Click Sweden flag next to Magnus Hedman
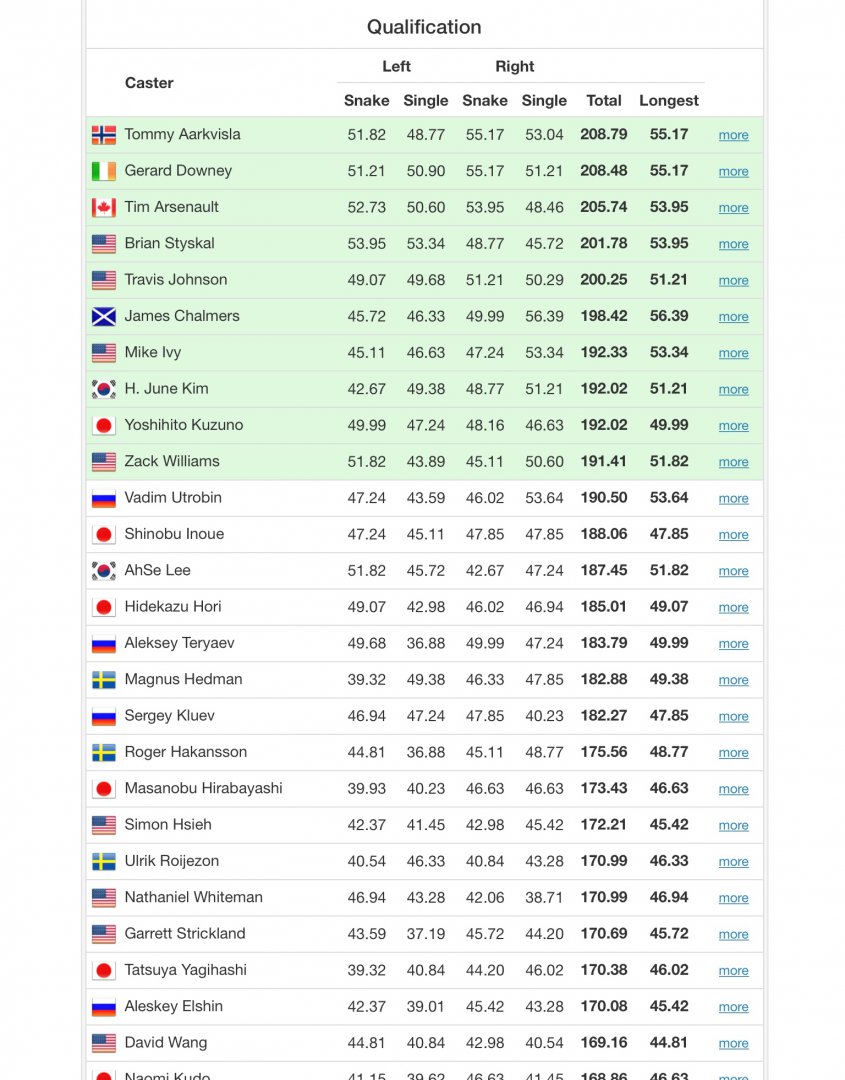The image size is (845, 1080). 104,680
